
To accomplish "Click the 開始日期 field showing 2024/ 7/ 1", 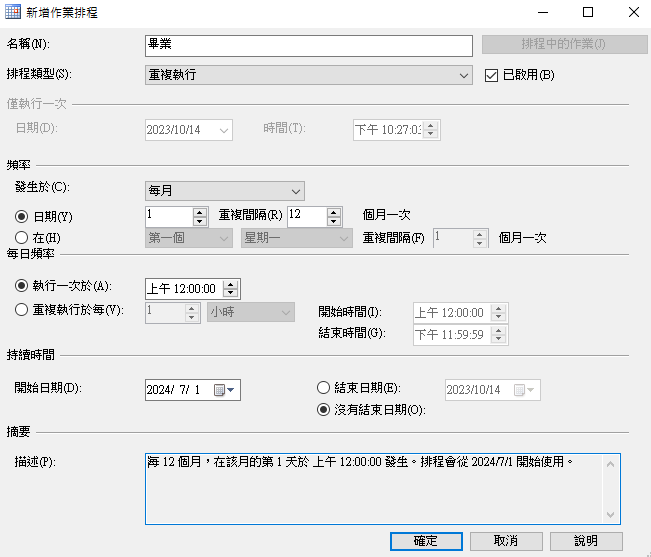I will 193,390.
